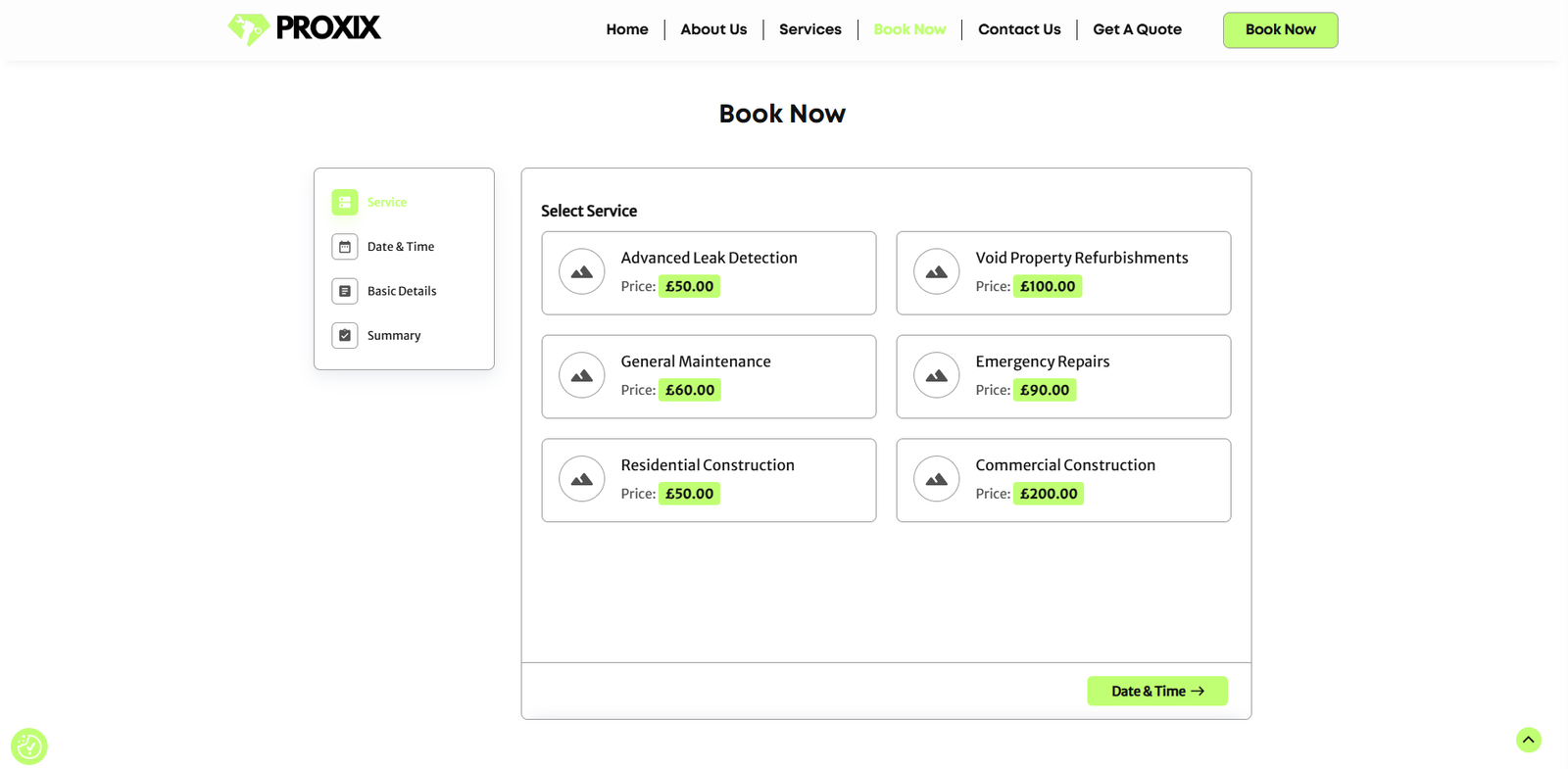This screenshot has width=1568, height=769.
Task: Click the scroll-to-top arrow button
Action: pyautogui.click(x=1528, y=740)
